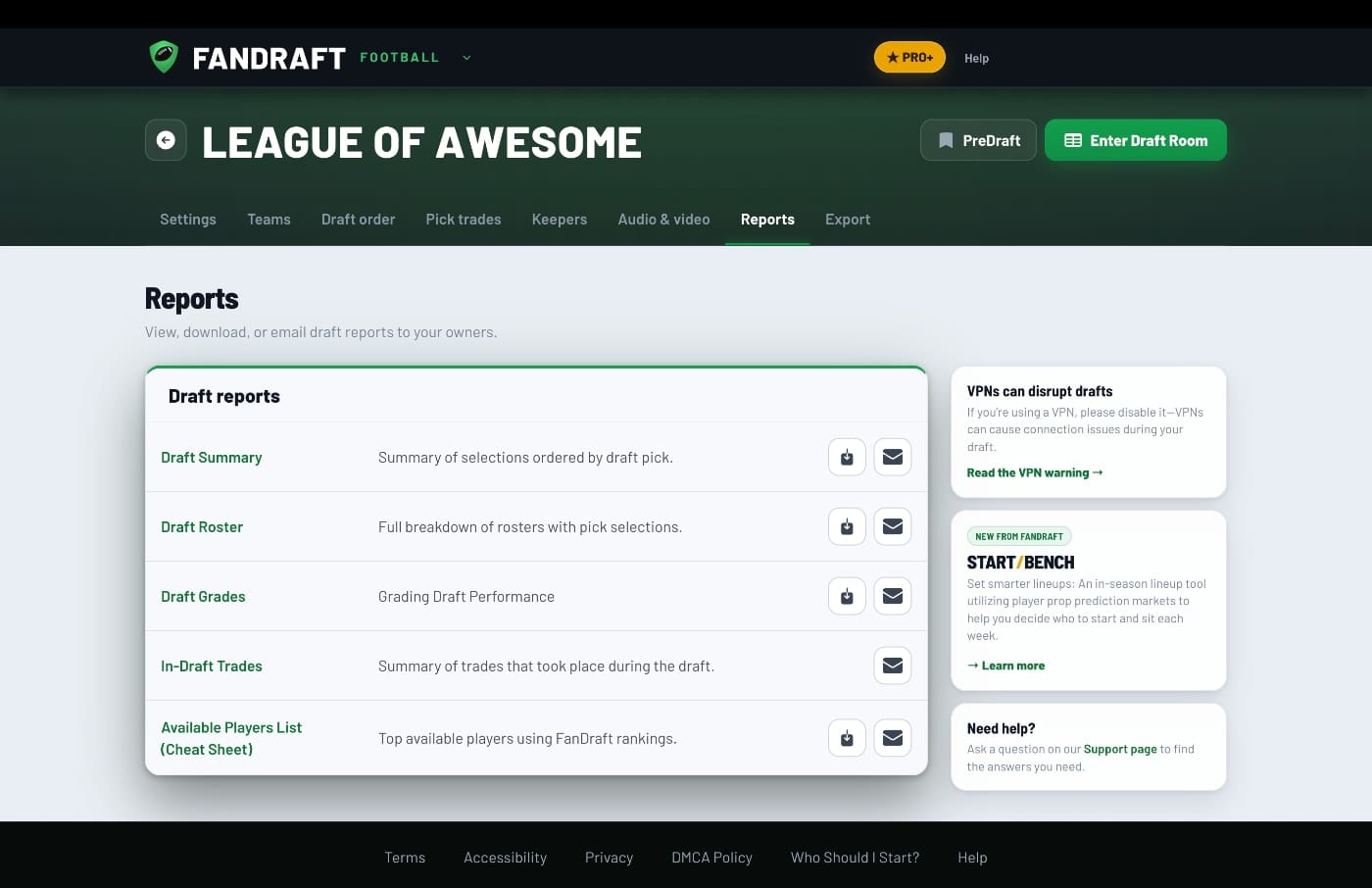Open the PreDraft button
Screen dimensions: 1372x888
978,140
